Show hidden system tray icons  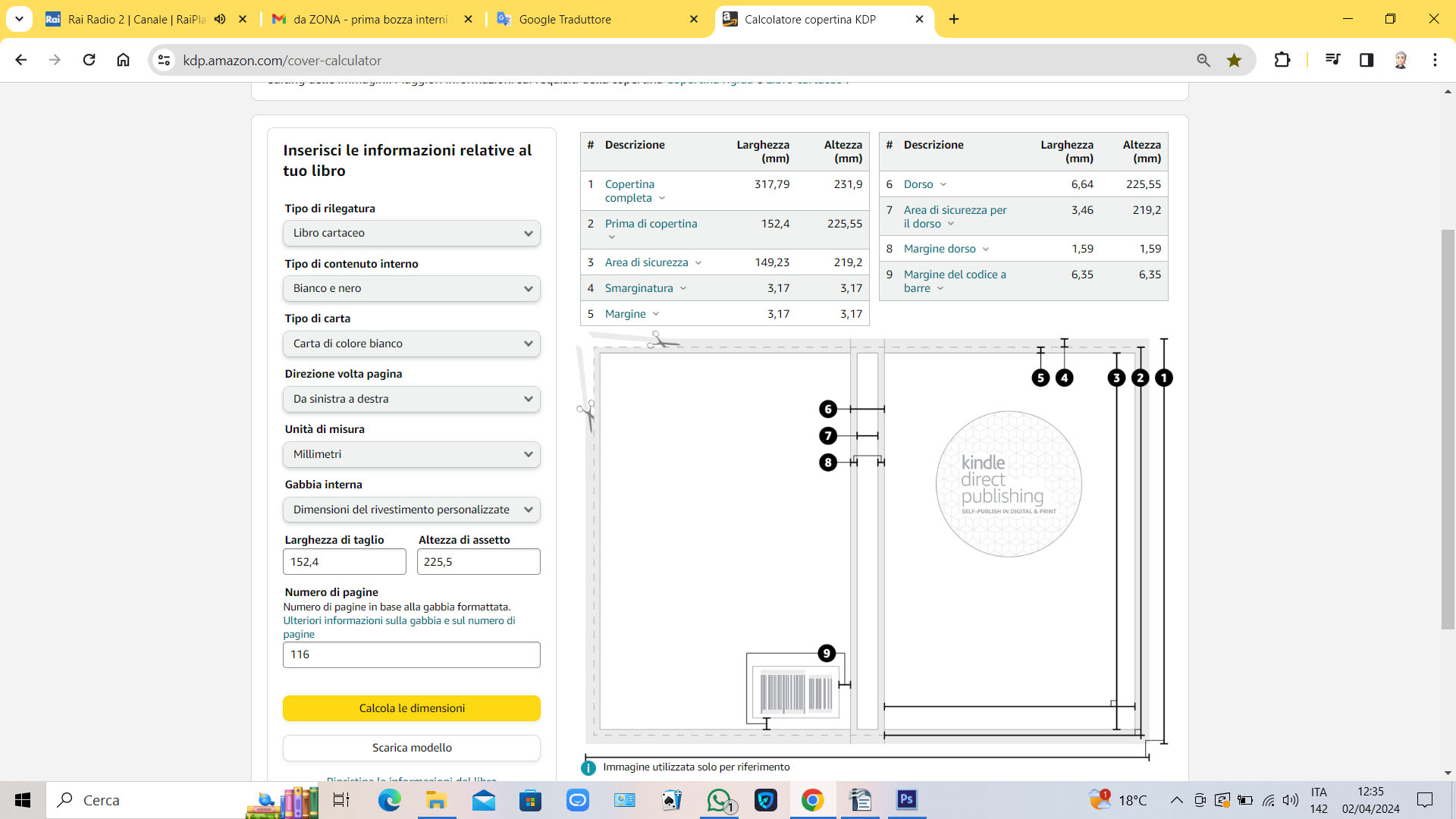(x=1176, y=800)
